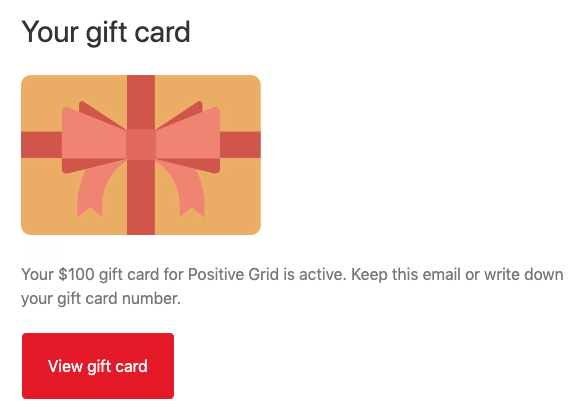This screenshot has height=419, width=580.
Task: Open the gift card illustration thumbnail
Action: 141,155
